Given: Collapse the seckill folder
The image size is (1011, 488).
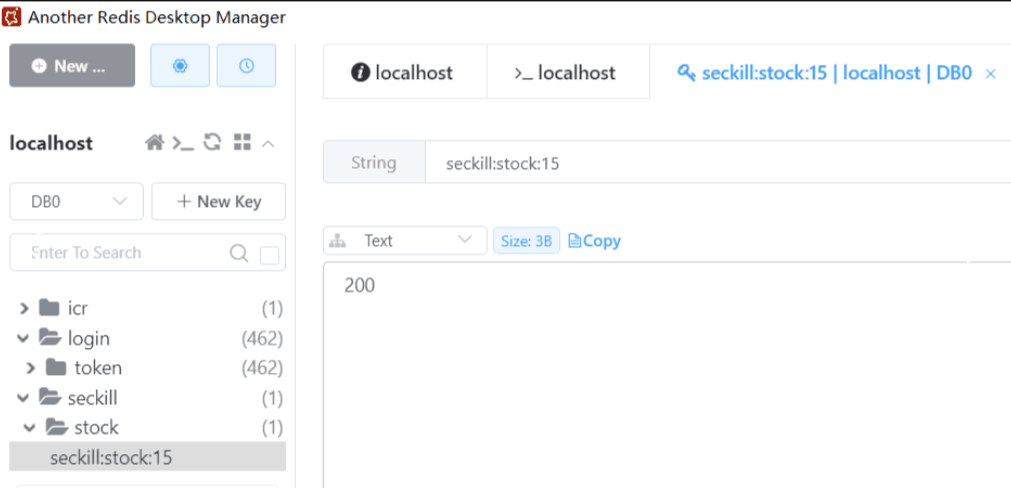Looking at the screenshot, I should [24, 398].
